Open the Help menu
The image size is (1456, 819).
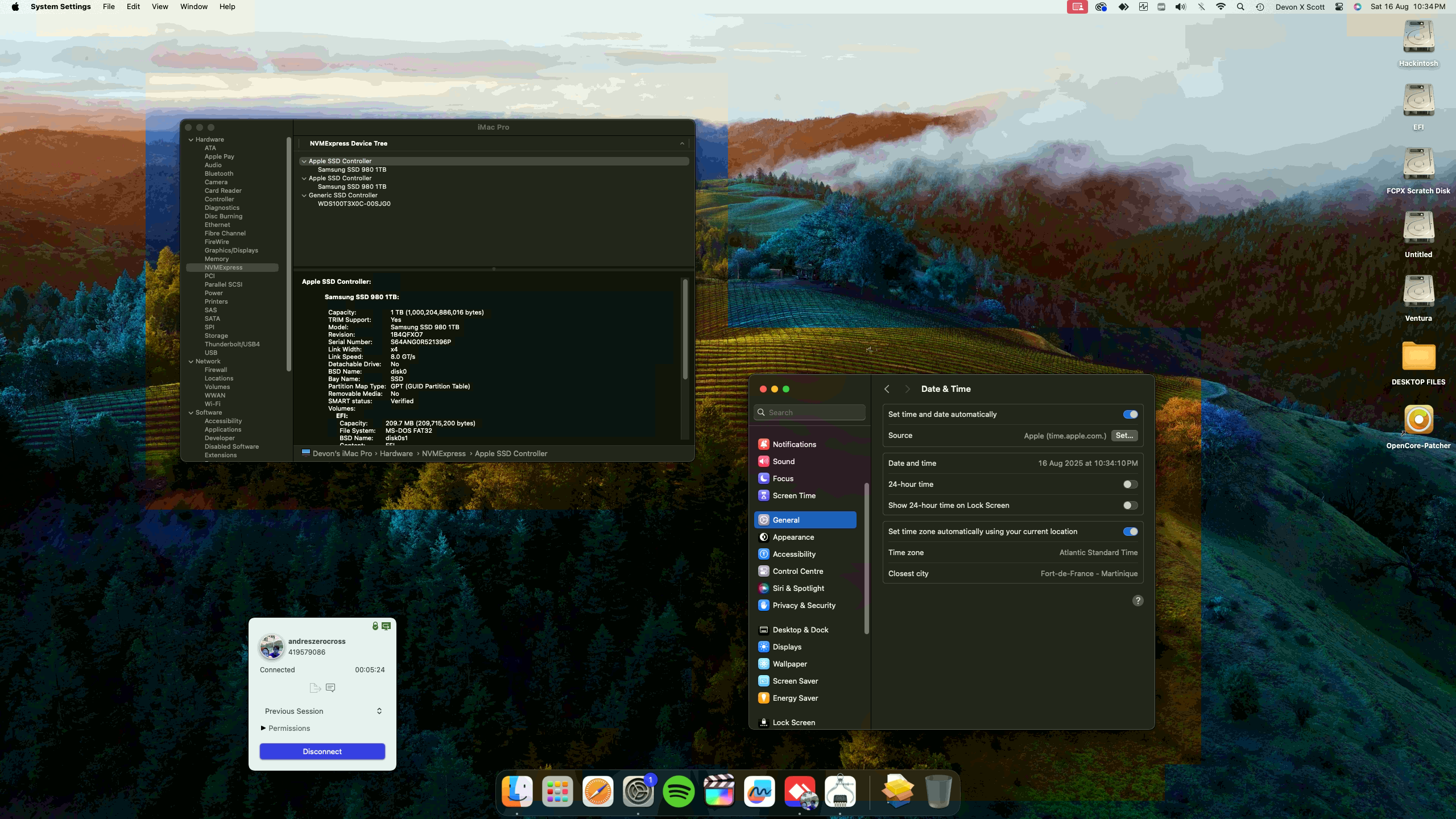(x=227, y=7)
